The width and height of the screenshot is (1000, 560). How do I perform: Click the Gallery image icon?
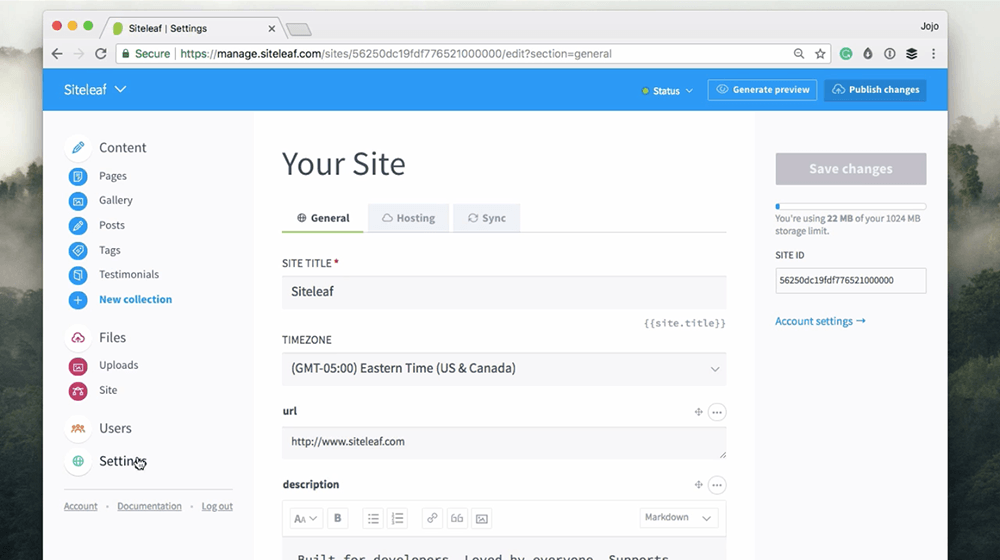[x=78, y=201]
